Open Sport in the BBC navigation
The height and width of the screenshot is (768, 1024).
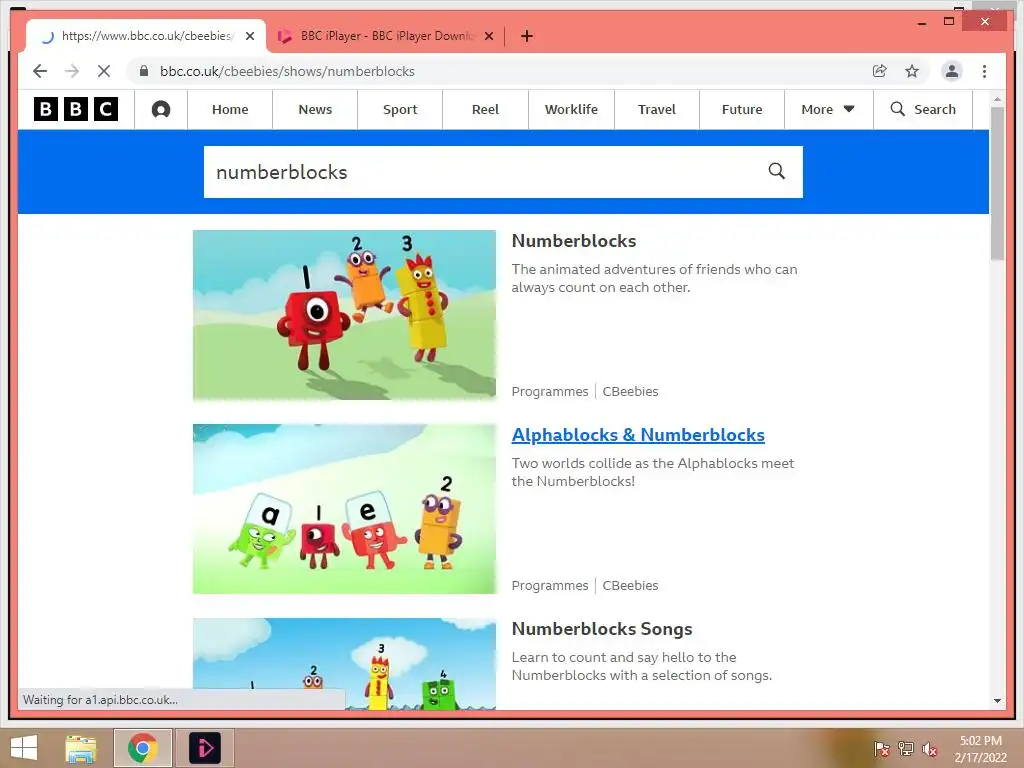(x=400, y=109)
